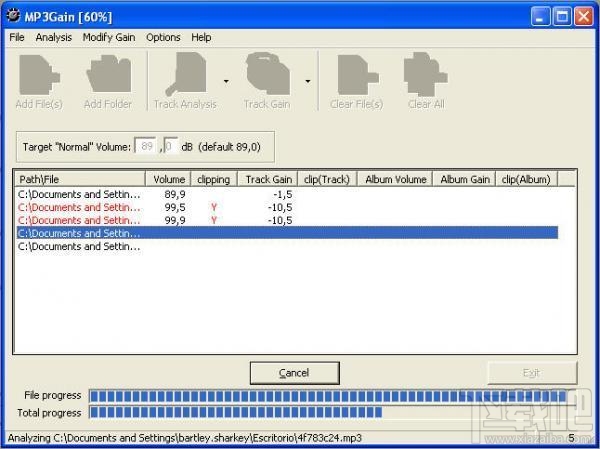Screen dimensions: 600x449
Task: Cancel the running analysis
Action: (x=294, y=373)
